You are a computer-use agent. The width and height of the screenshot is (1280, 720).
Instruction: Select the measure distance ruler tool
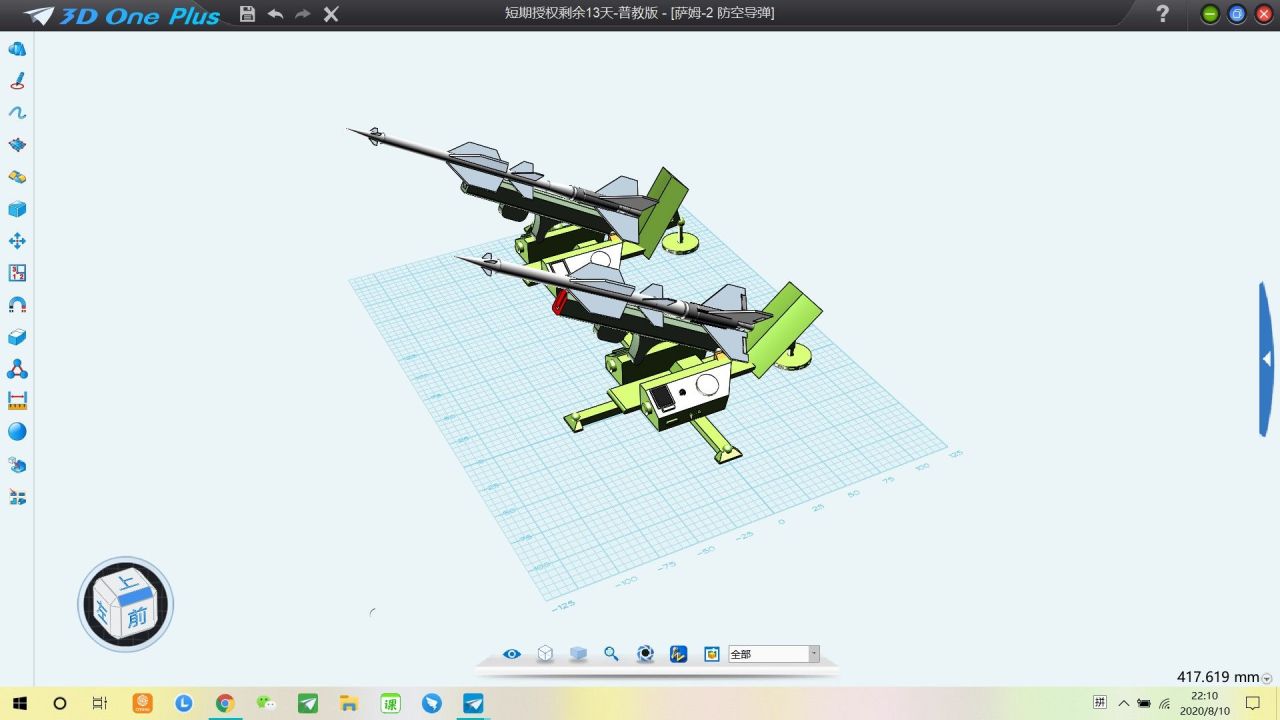(17, 400)
